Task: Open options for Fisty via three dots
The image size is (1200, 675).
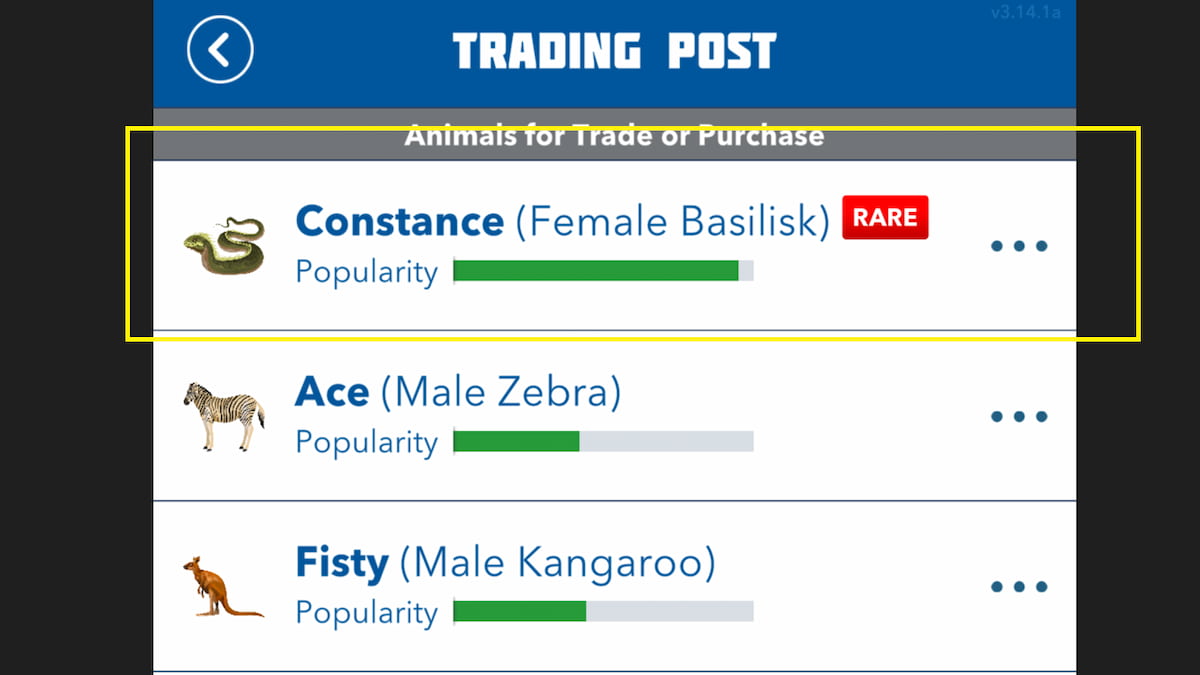Action: point(1018,586)
